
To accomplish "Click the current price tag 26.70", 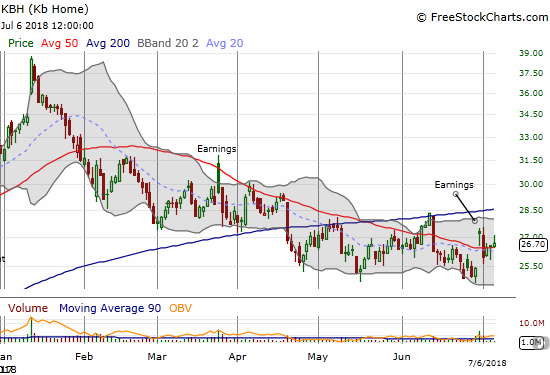I will [x=533, y=244].
